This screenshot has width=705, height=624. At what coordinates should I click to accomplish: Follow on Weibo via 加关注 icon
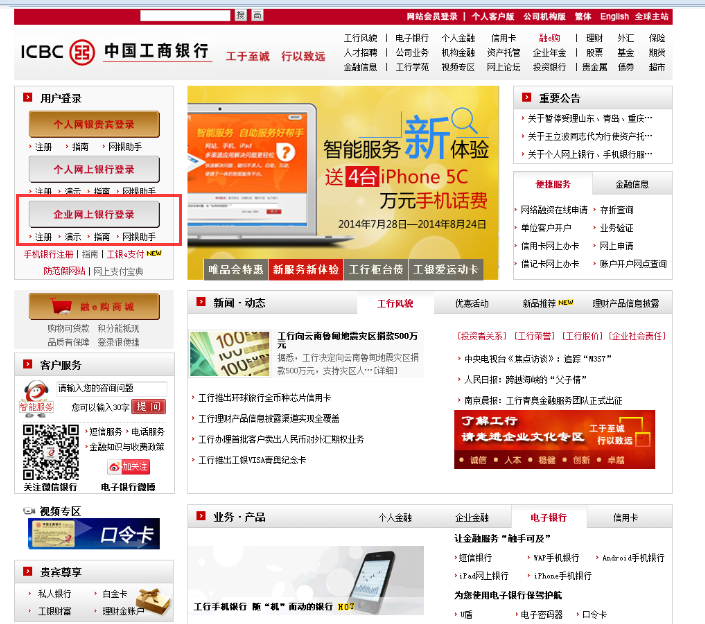(x=129, y=467)
